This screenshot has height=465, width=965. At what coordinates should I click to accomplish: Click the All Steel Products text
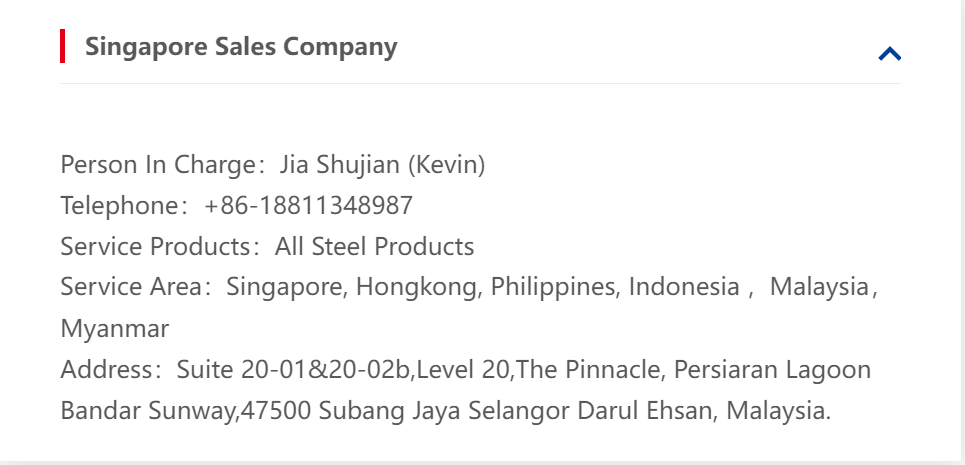374,246
